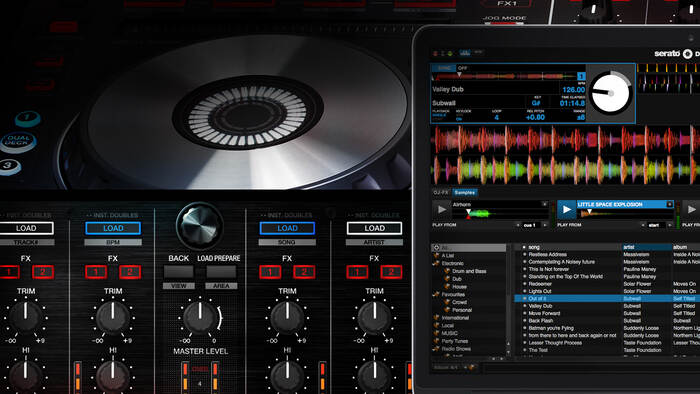
Task: Toggle FX 2 in the BPM-labeled channel
Action: tap(130, 272)
